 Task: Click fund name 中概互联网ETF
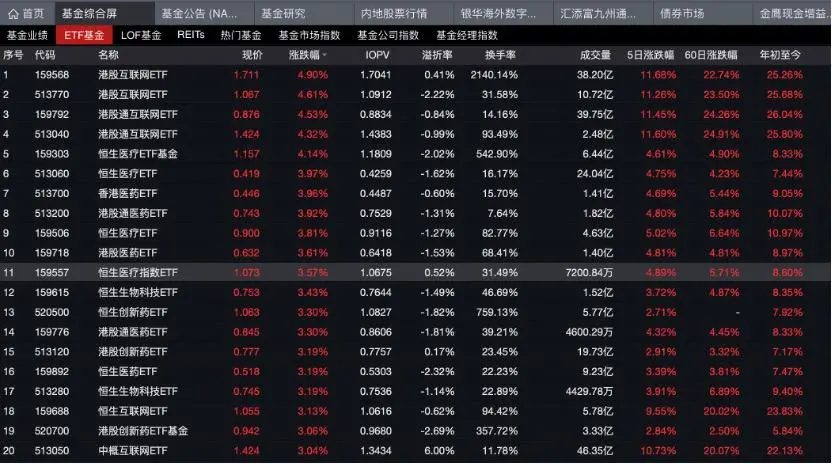point(132,450)
